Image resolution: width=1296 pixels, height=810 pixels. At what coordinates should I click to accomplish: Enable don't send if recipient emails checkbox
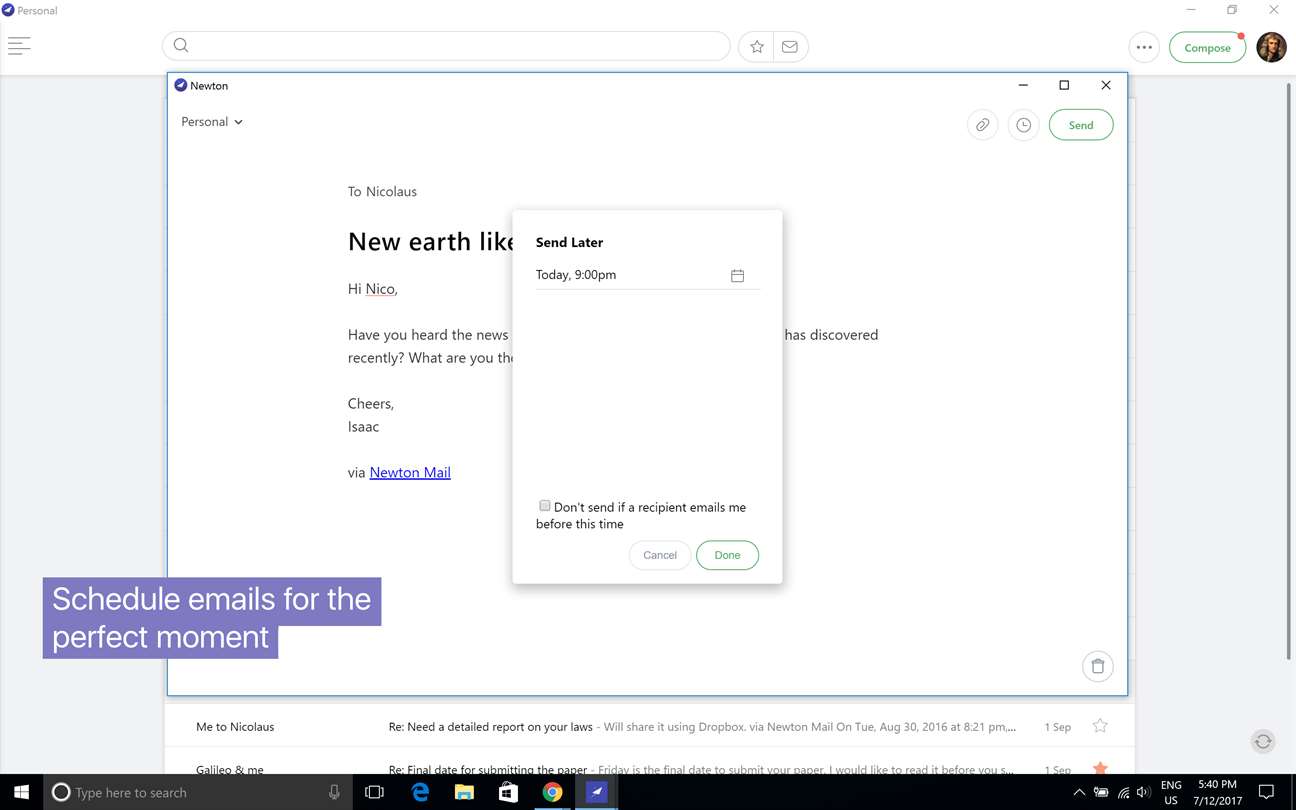[x=545, y=506]
